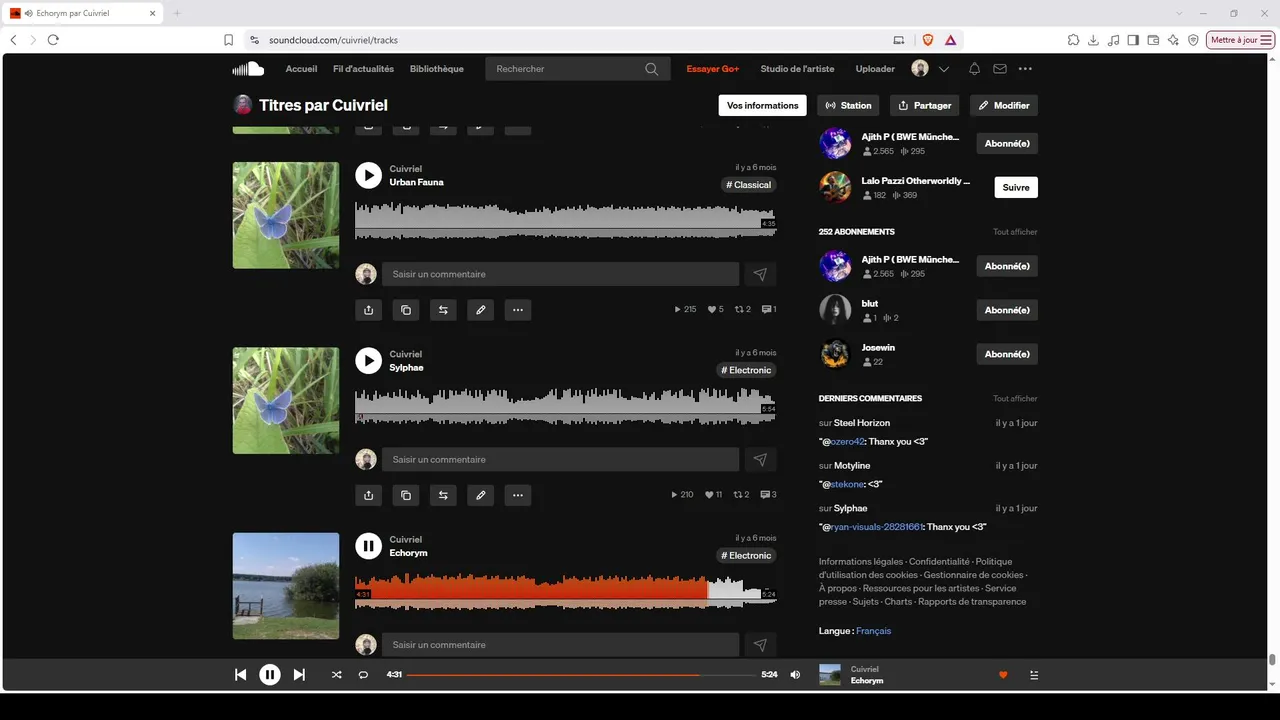Open messages envelope icon
Image resolution: width=1280 pixels, height=720 pixels.
[x=999, y=69]
